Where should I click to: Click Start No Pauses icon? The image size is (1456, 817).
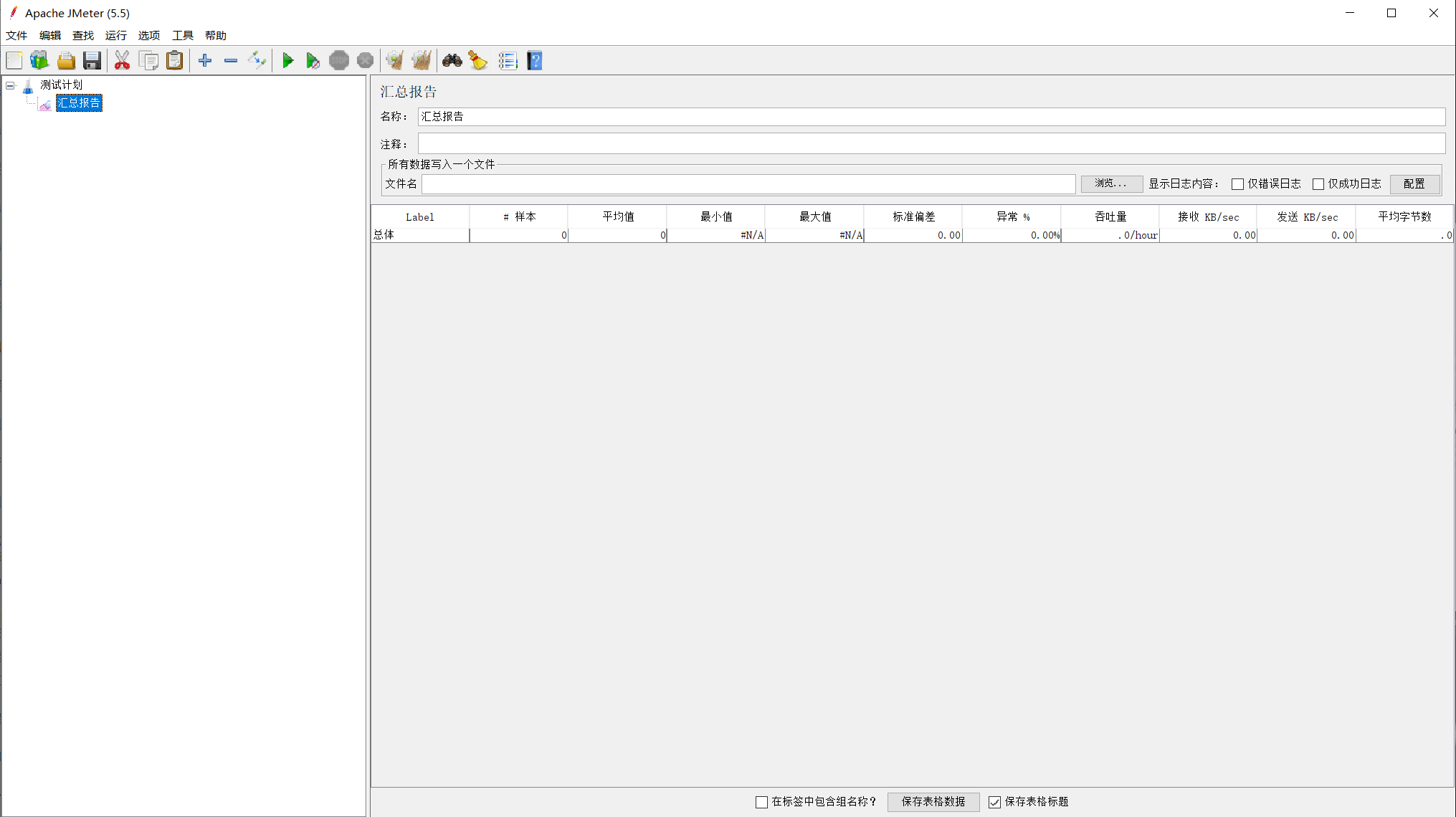pos(313,61)
